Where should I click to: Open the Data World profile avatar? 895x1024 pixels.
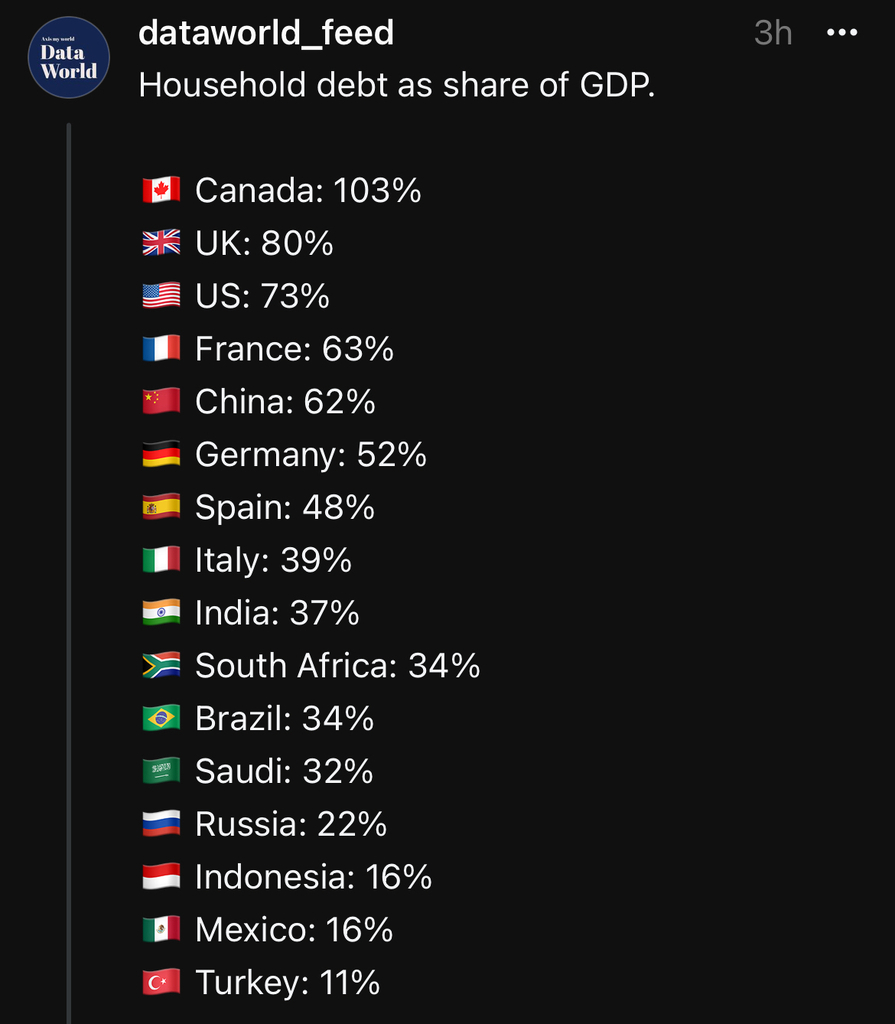68,57
